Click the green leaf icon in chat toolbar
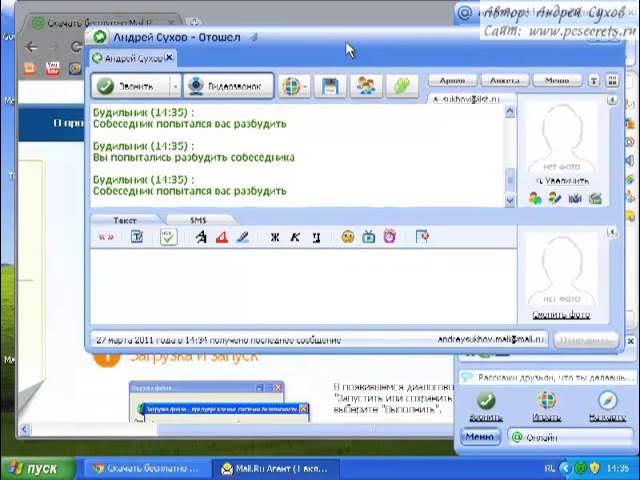The width and height of the screenshot is (640, 480). 402,86
